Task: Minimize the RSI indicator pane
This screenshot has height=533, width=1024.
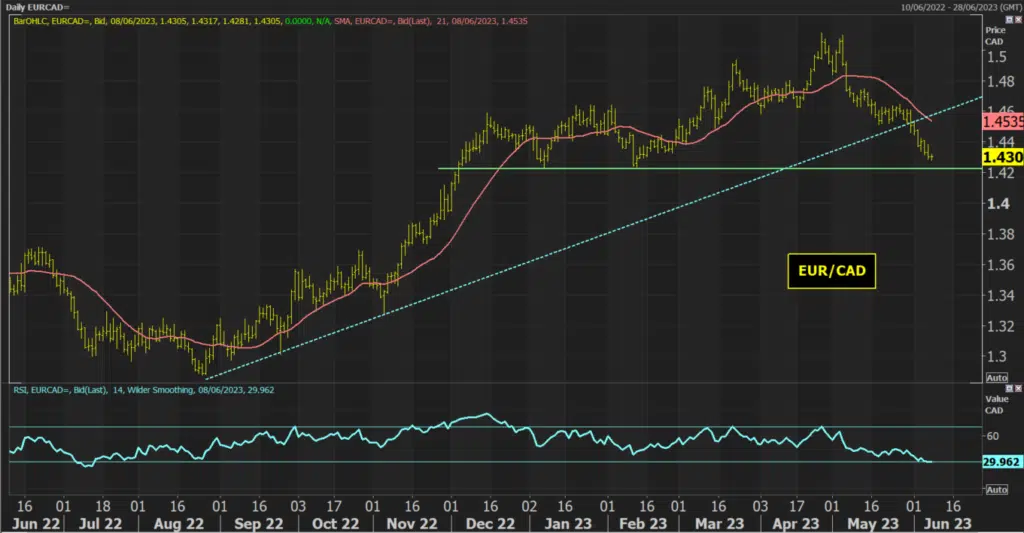Action: pyautogui.click(x=1010, y=389)
